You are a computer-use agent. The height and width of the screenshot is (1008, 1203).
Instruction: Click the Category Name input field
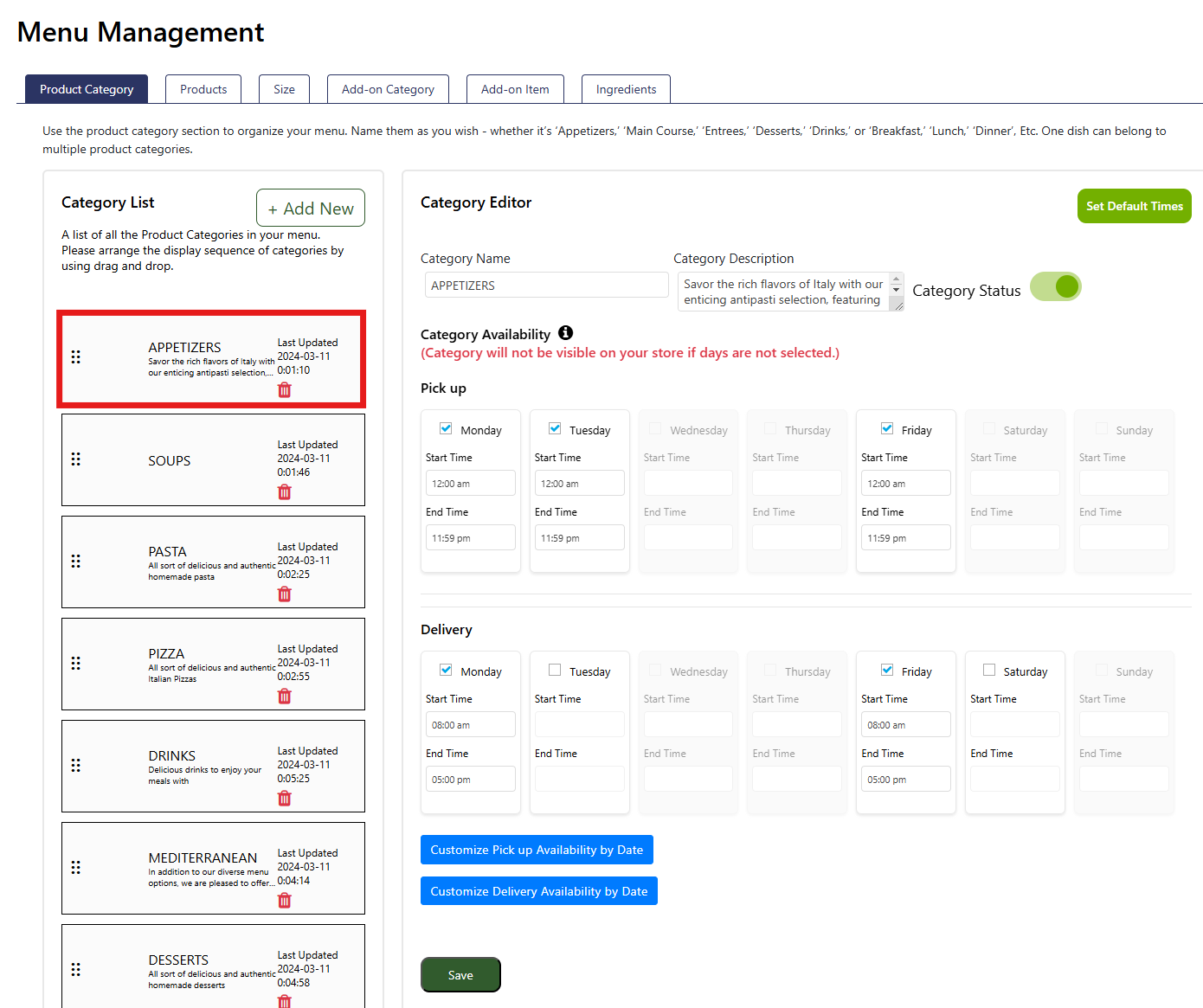(x=546, y=286)
